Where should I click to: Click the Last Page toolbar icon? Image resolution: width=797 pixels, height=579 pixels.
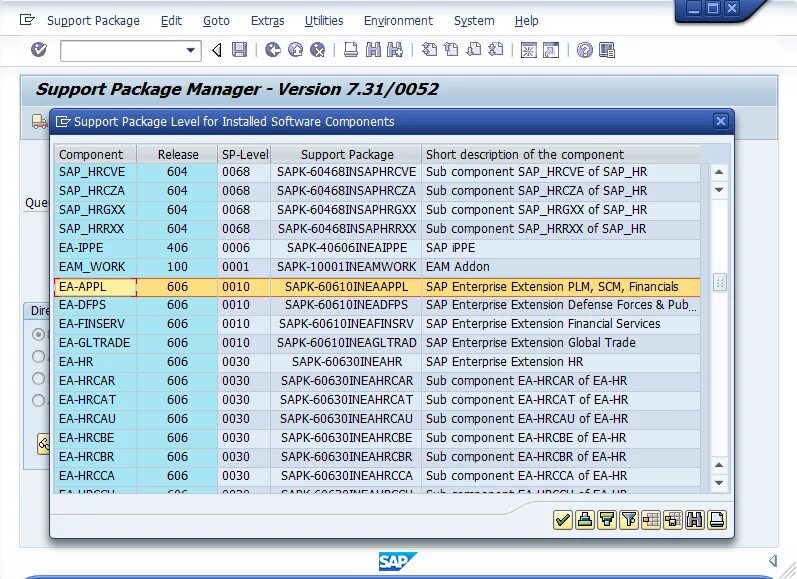[496, 50]
